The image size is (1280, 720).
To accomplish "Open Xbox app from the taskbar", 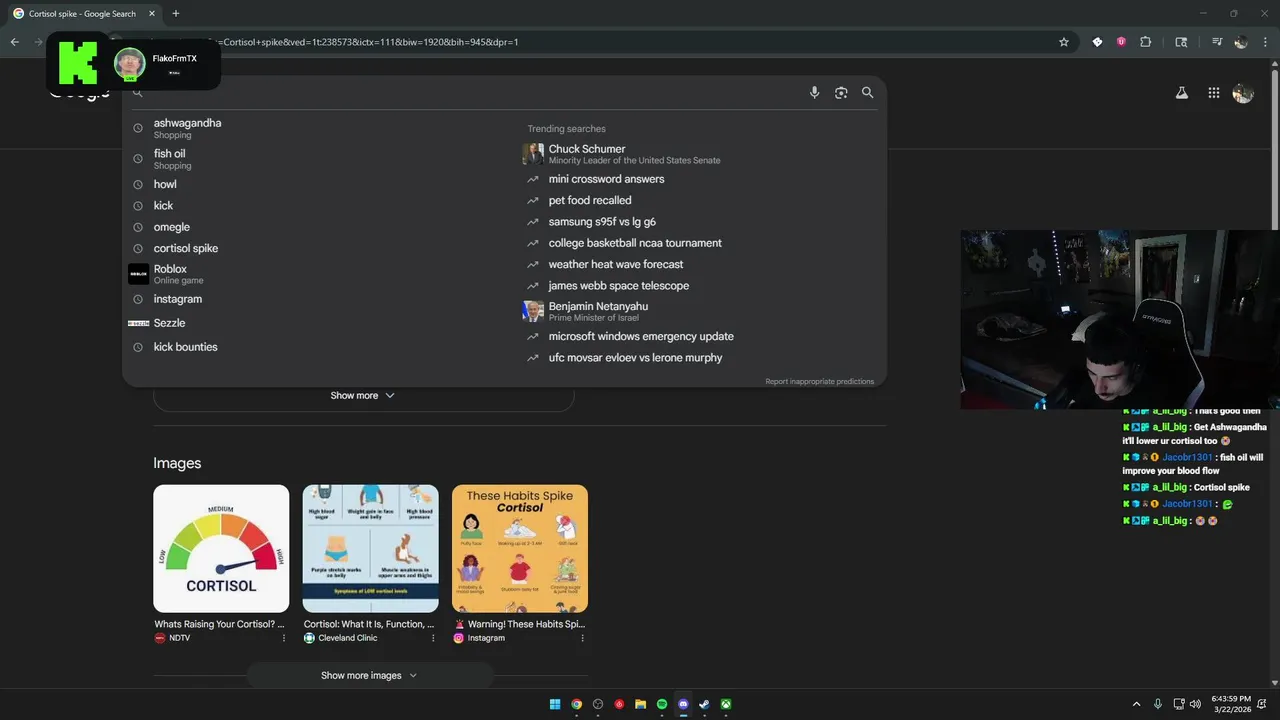I will [726, 704].
